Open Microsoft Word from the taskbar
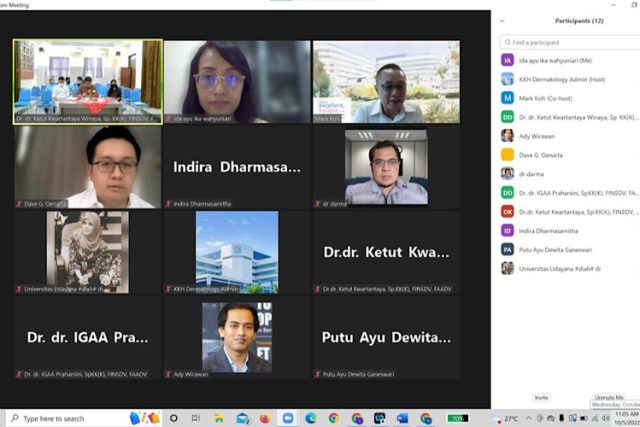This screenshot has width=640, height=427. tap(402, 418)
